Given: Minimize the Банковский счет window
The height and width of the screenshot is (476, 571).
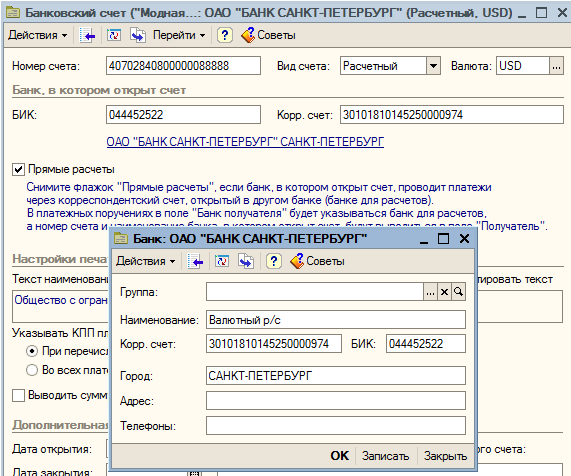Looking at the screenshot, I should click(522, 13).
